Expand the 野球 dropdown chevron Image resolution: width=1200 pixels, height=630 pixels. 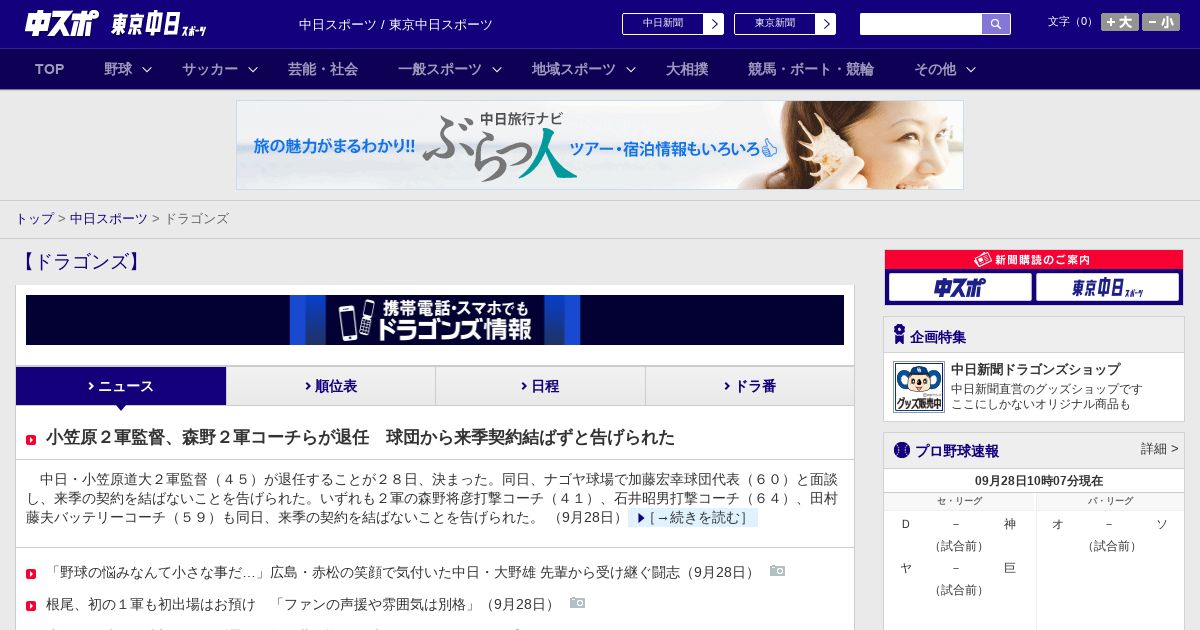tap(147, 69)
